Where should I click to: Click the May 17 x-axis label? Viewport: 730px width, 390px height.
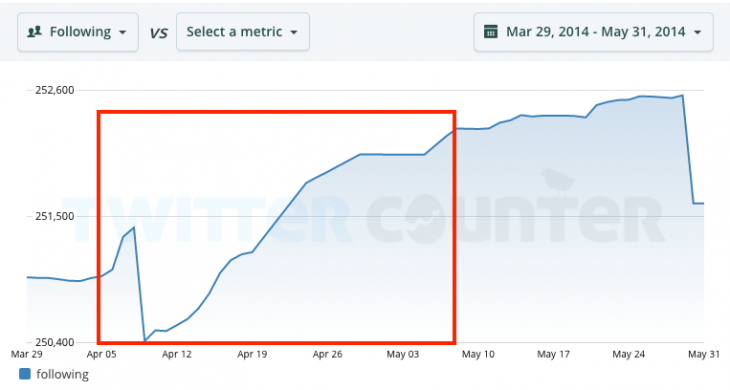pyautogui.click(x=554, y=354)
